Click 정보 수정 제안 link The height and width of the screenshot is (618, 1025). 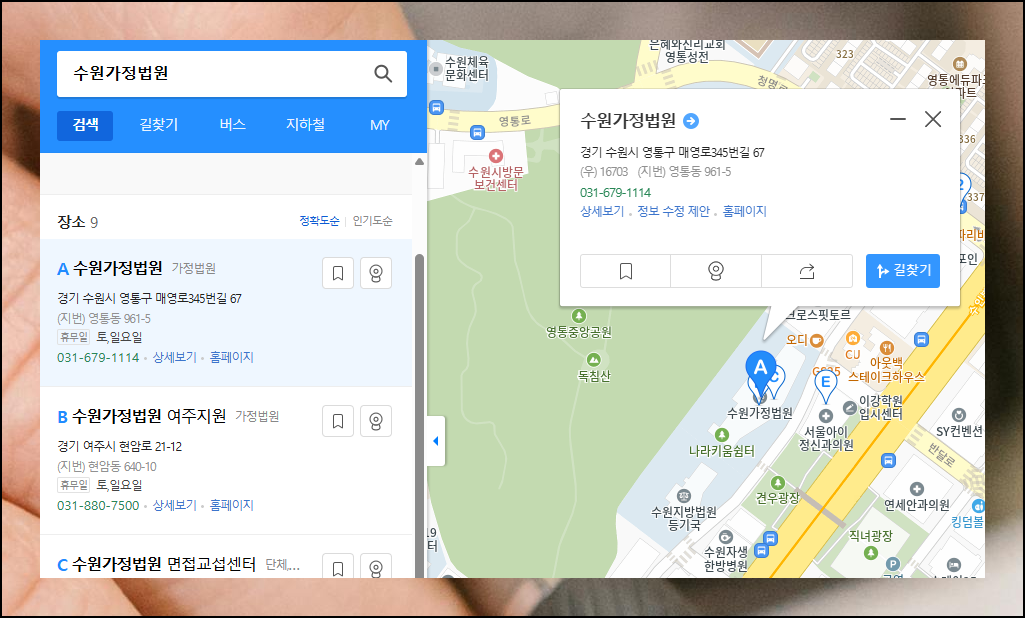(x=673, y=211)
